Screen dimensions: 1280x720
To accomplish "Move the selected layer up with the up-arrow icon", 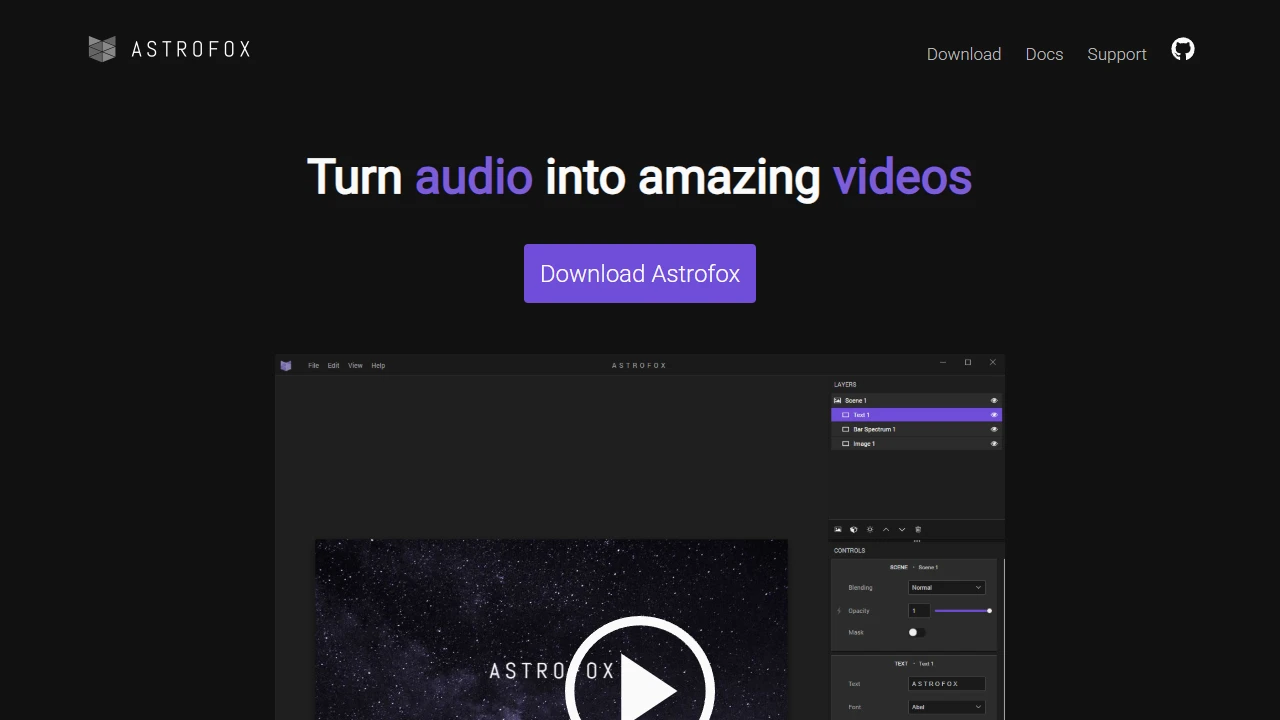I will [886, 529].
